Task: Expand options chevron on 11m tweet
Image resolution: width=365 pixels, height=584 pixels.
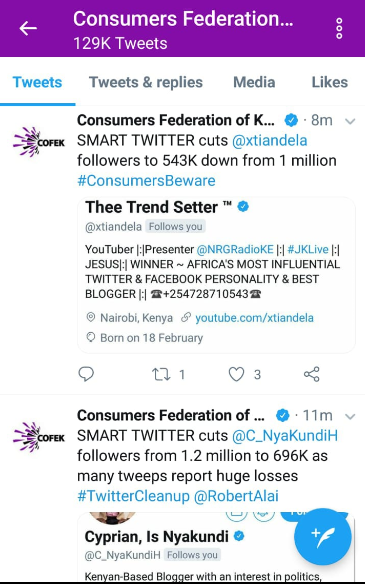Action: 350,416
